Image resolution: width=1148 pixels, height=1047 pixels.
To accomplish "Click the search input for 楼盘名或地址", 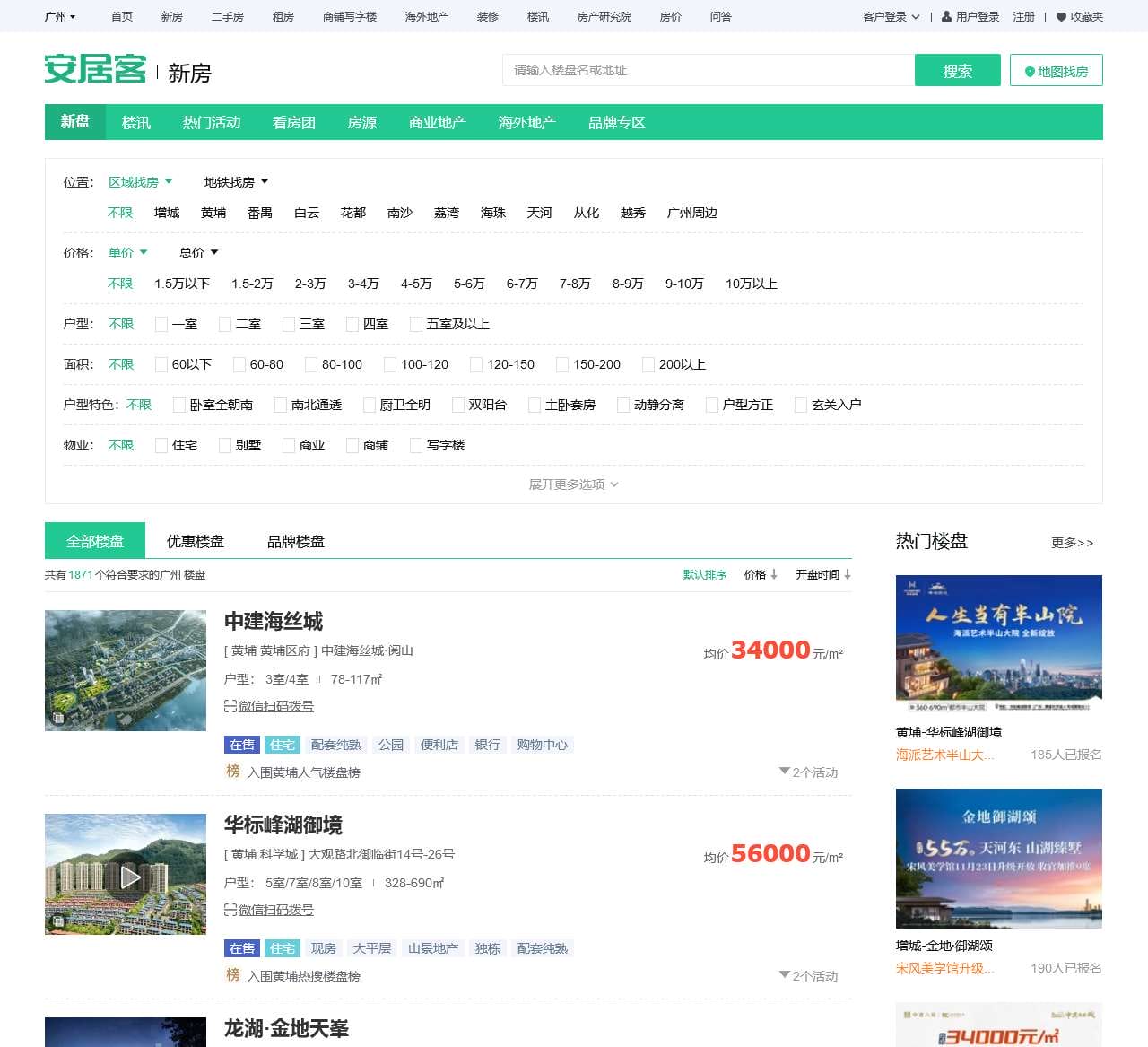I will pos(709,70).
